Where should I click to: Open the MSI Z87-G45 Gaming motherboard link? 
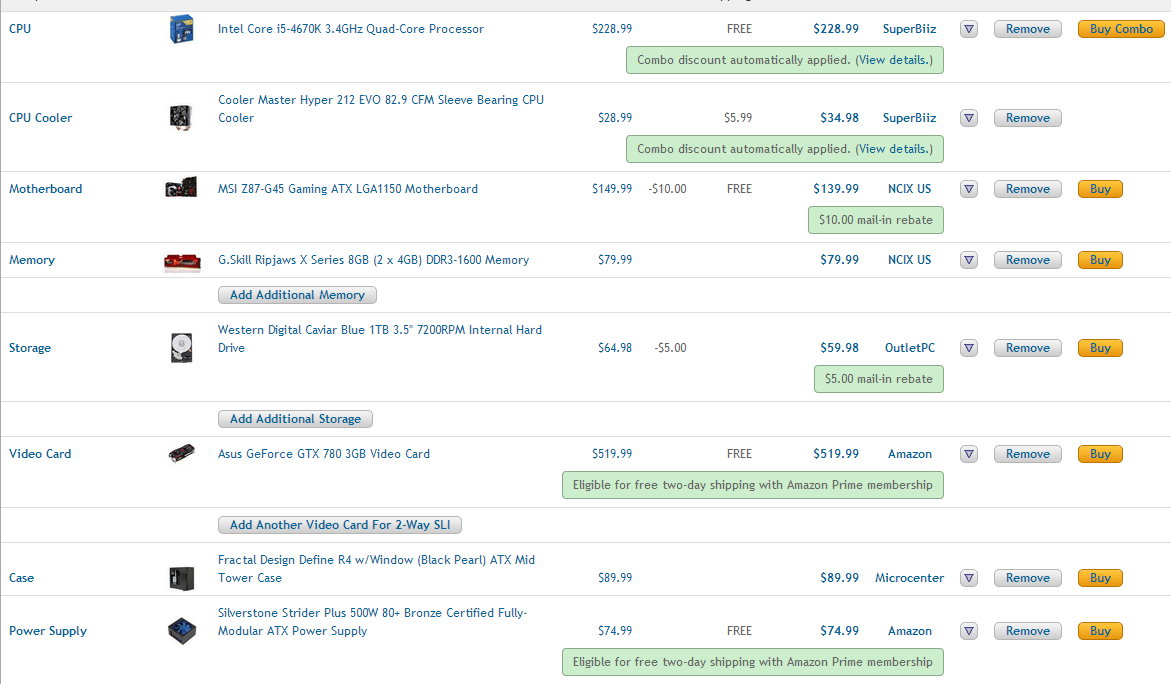348,189
